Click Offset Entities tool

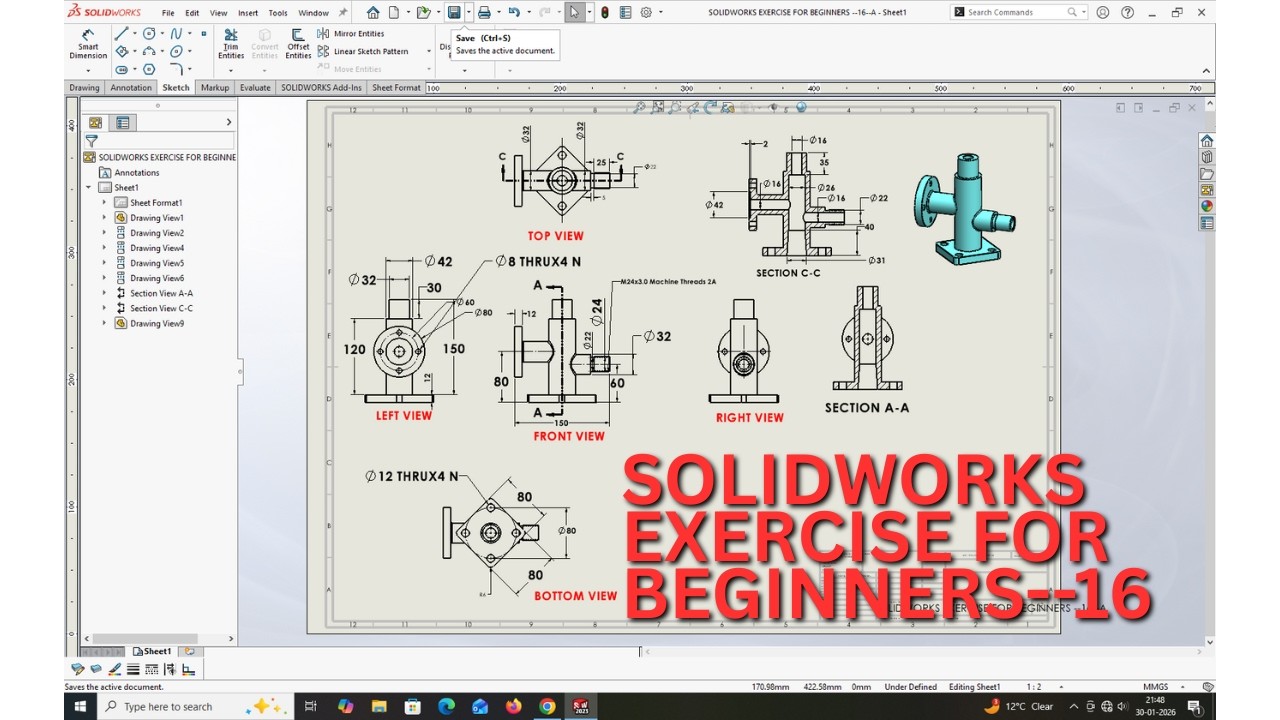tap(298, 43)
